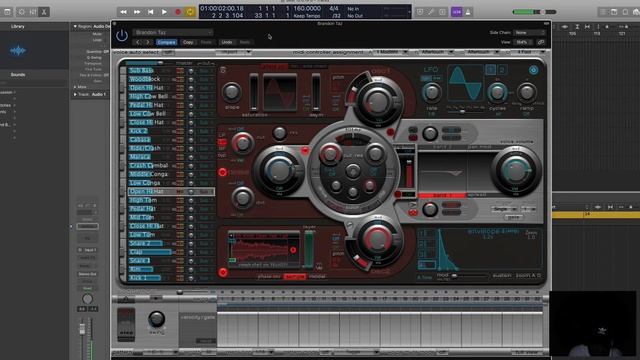This screenshot has width=640, height=360.
Task: Select the Middle Conga voice
Action: [148, 174]
